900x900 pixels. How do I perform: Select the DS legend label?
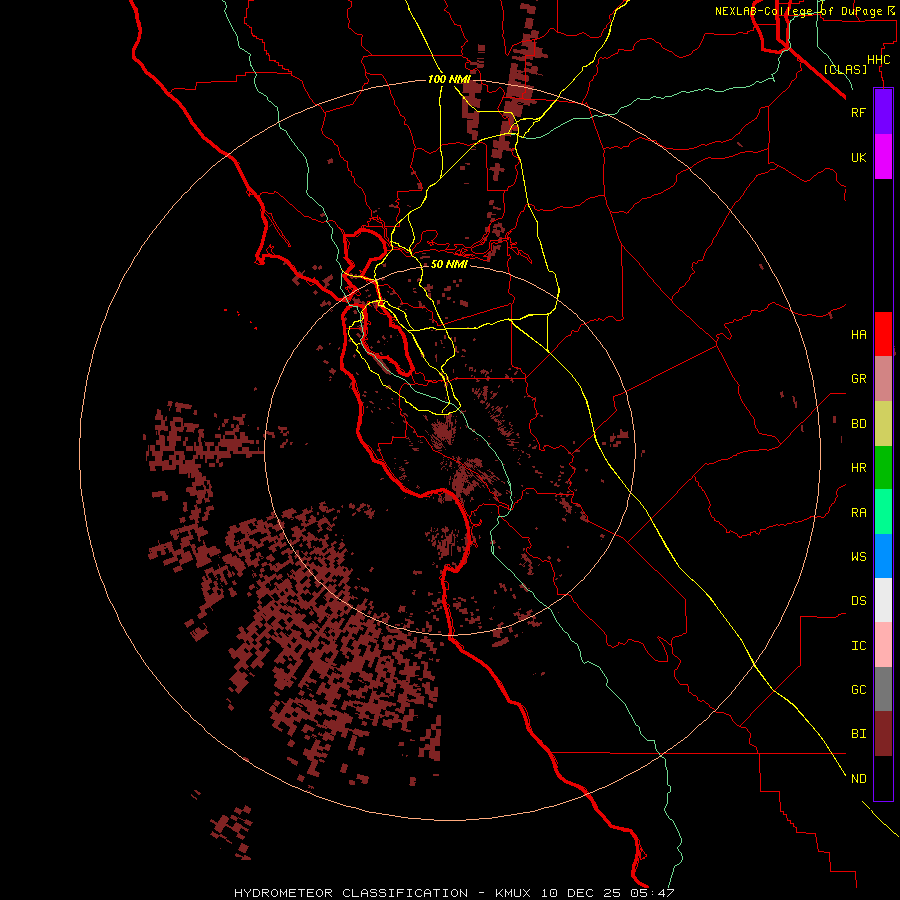(858, 601)
